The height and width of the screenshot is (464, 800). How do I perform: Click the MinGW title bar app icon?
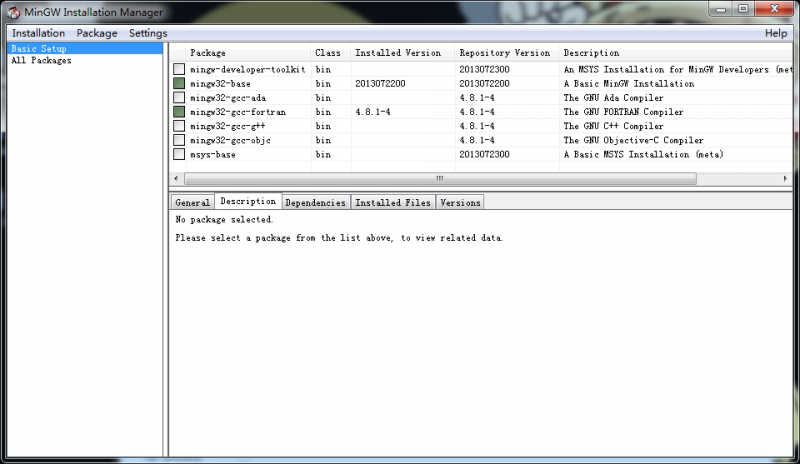(13, 12)
